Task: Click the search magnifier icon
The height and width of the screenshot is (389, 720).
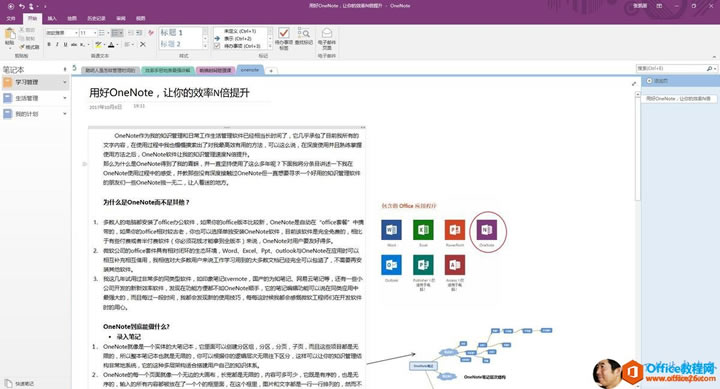Action: 709,68
